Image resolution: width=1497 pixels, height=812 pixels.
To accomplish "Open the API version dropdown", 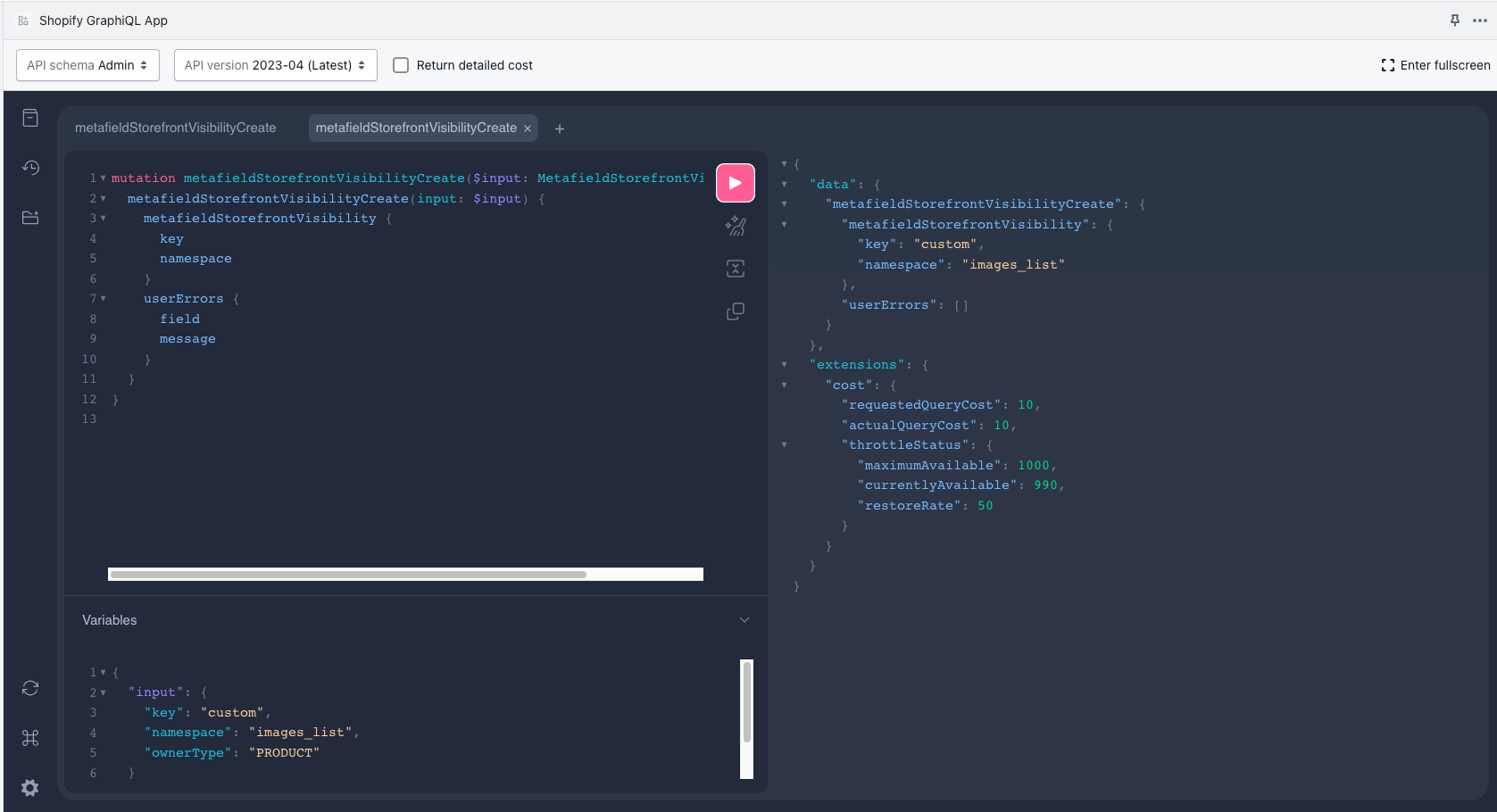I will 274,64.
